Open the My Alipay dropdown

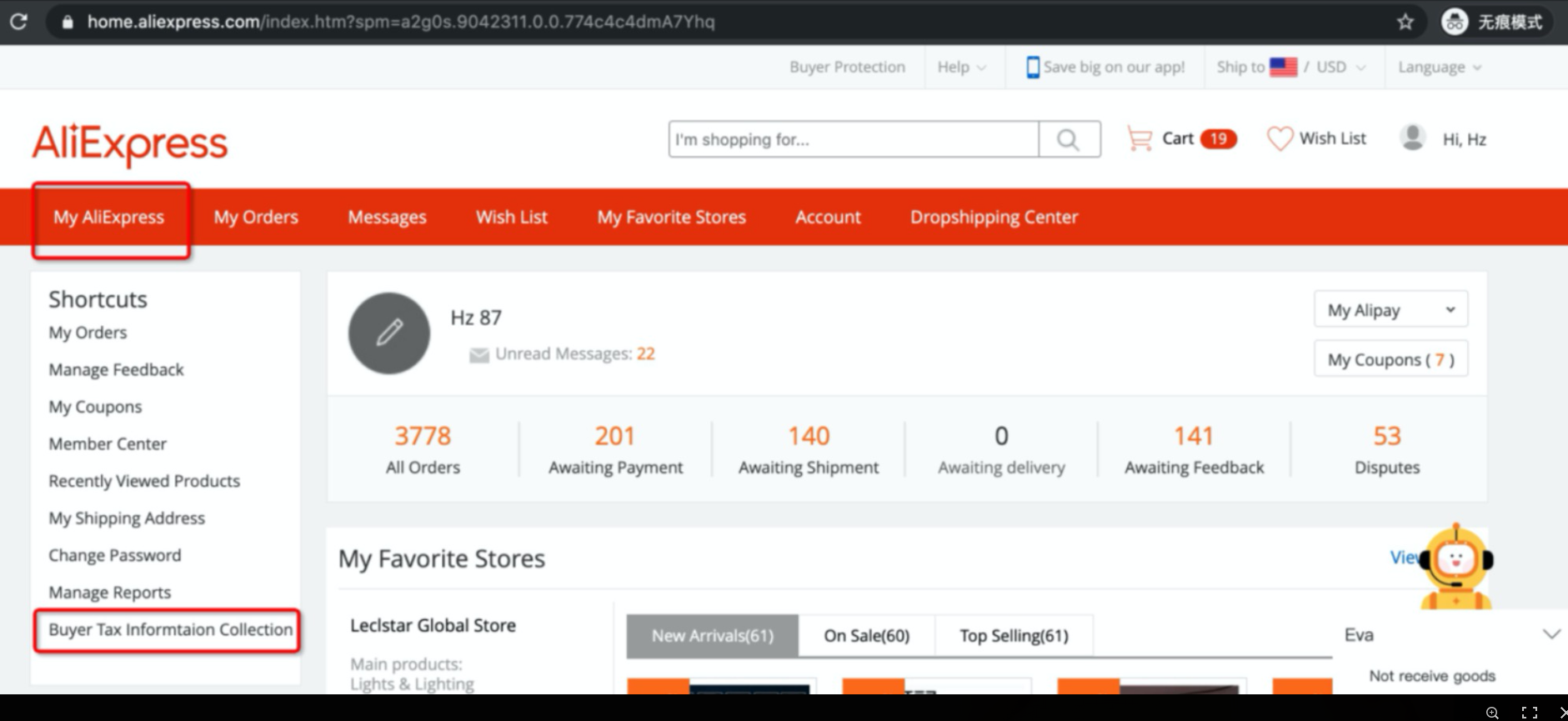tap(1390, 309)
